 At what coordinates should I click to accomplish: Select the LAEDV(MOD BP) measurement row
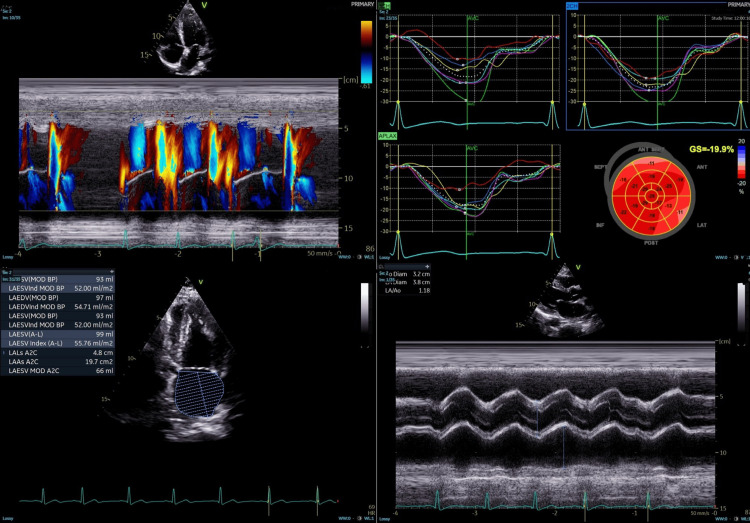pyautogui.click(x=57, y=298)
